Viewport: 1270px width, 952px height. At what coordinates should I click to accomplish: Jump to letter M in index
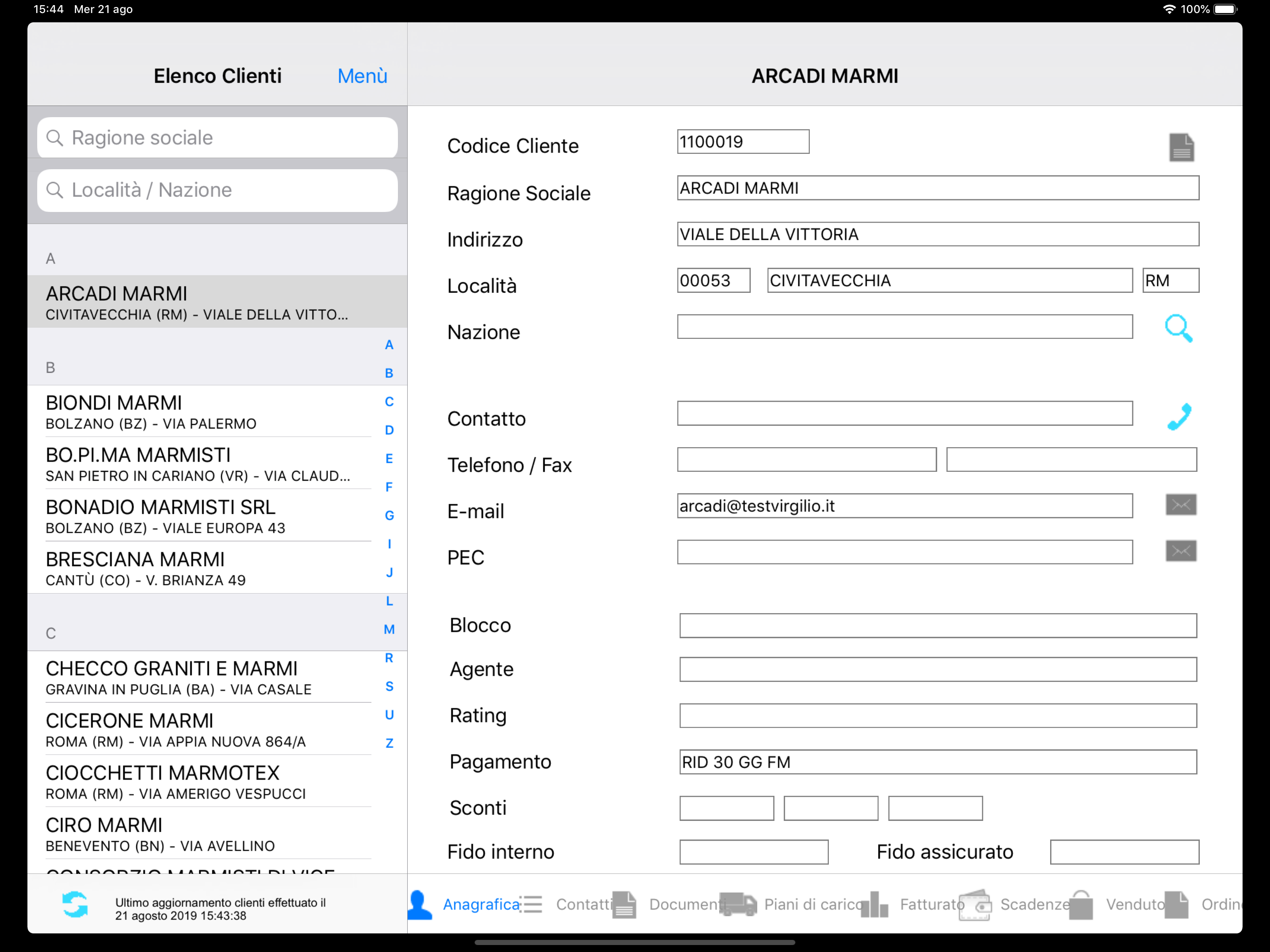(x=389, y=629)
